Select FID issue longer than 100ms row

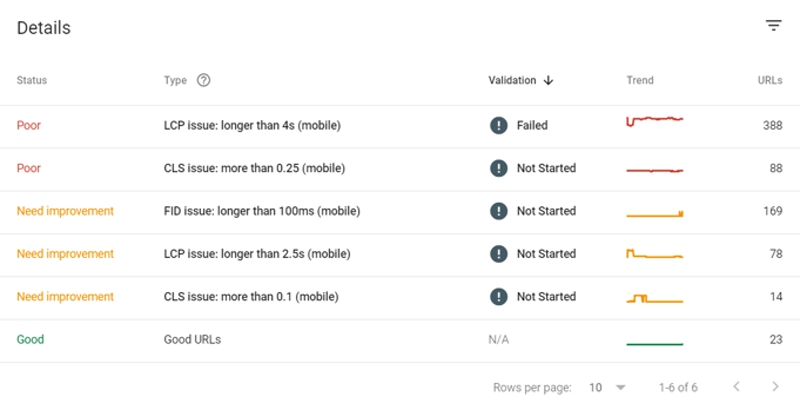400,211
